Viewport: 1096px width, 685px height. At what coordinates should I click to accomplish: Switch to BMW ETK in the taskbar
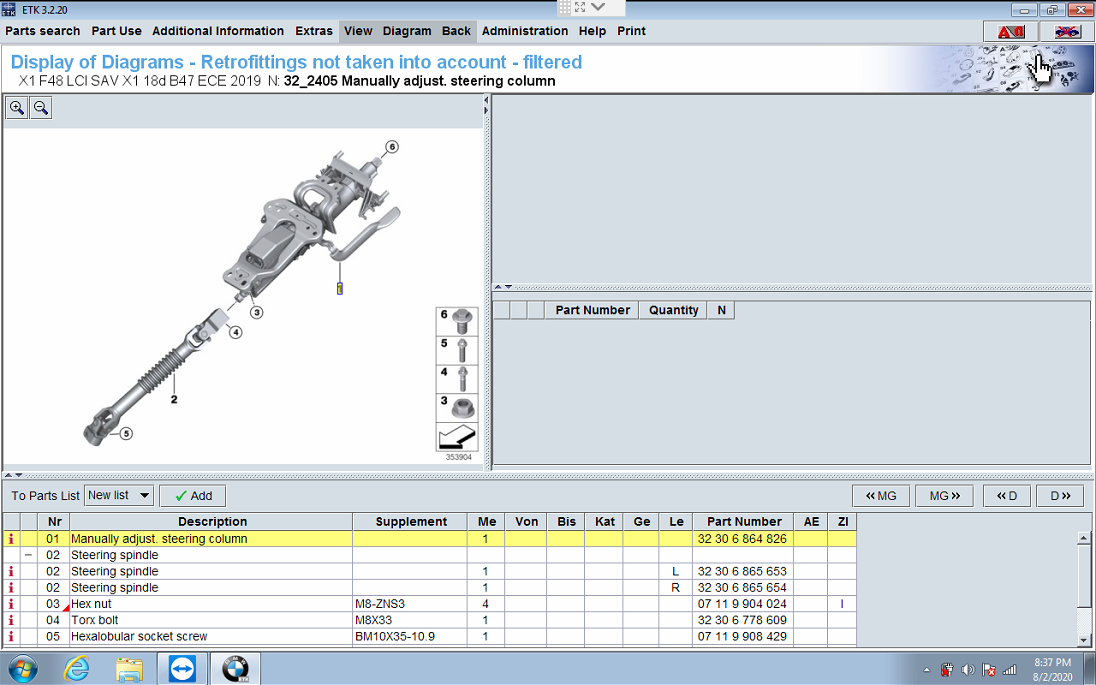pyautogui.click(x=236, y=669)
